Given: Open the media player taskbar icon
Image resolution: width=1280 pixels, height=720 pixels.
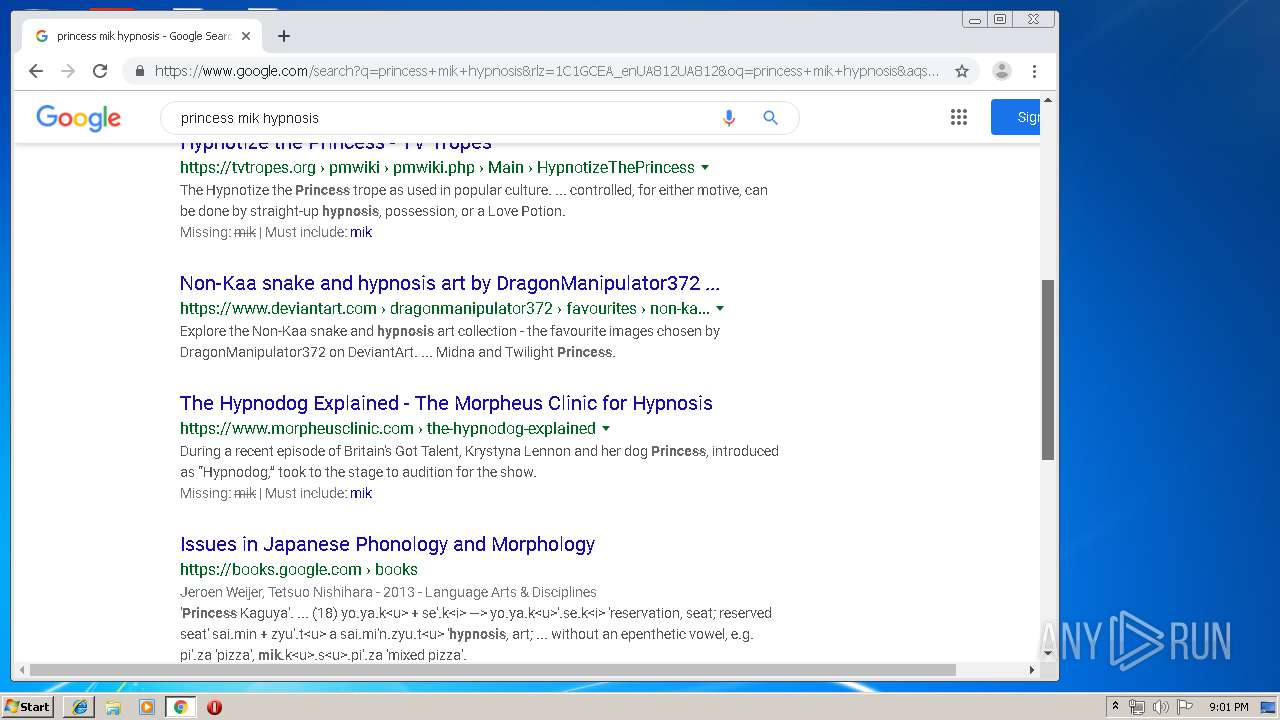Looking at the screenshot, I should pos(147,707).
